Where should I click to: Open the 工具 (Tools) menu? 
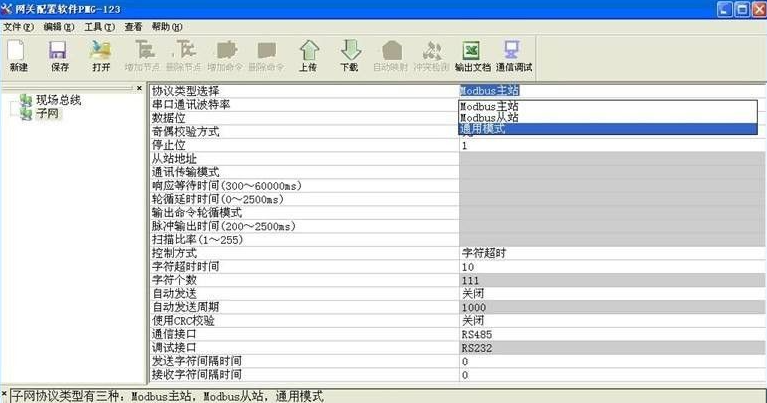pyautogui.click(x=99, y=27)
